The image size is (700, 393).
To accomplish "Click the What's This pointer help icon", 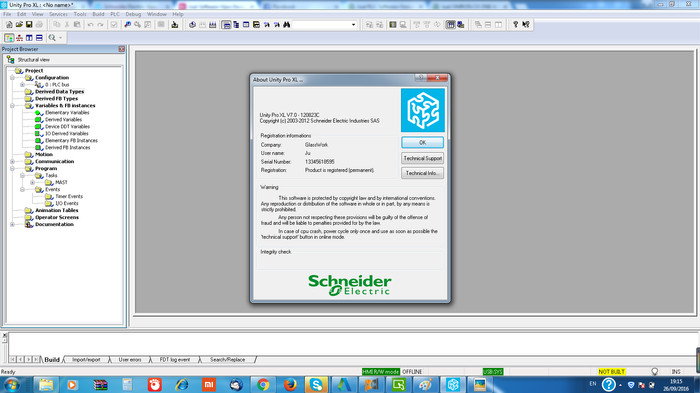I will coord(526,25).
